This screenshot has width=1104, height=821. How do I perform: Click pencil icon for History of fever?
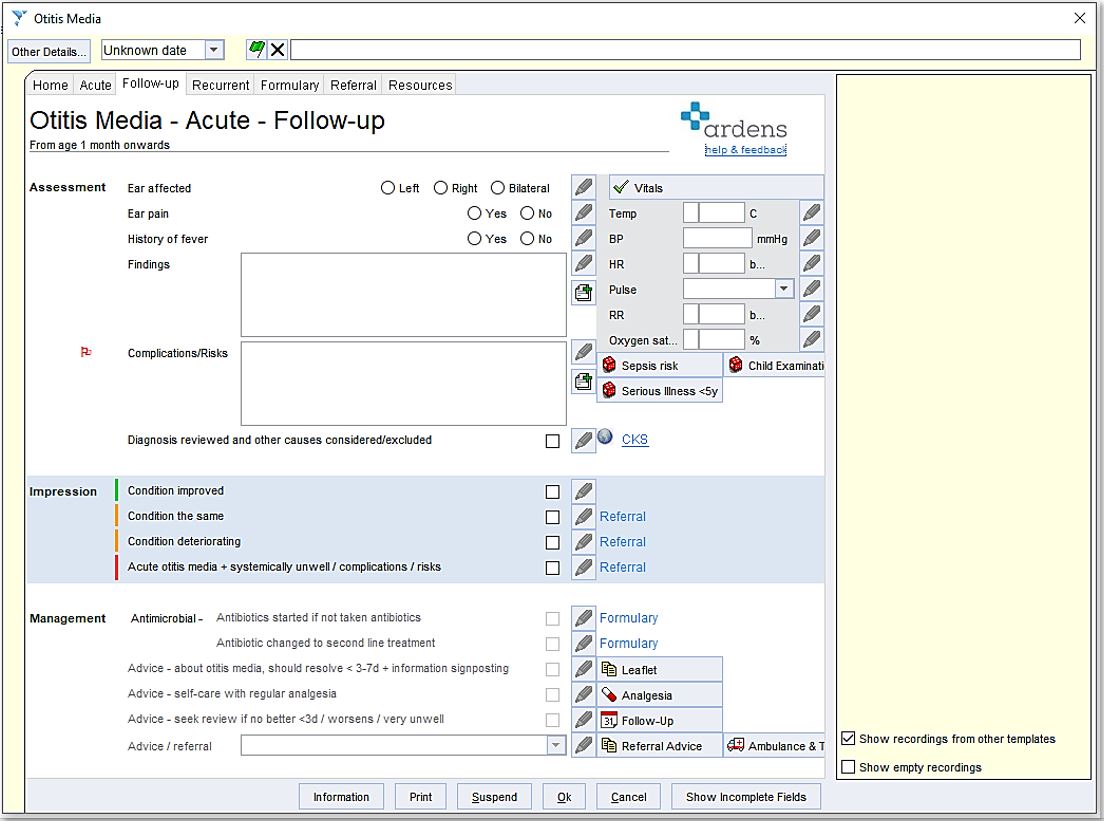tap(583, 238)
